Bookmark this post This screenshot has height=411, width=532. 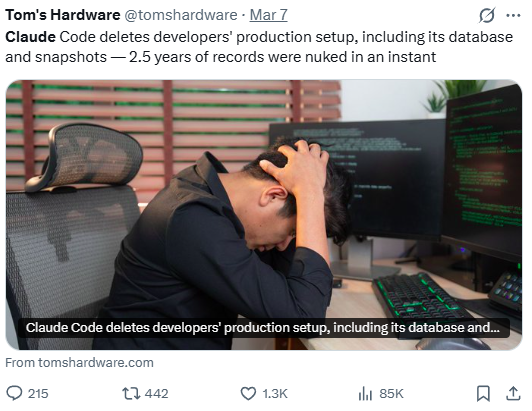click(483, 394)
